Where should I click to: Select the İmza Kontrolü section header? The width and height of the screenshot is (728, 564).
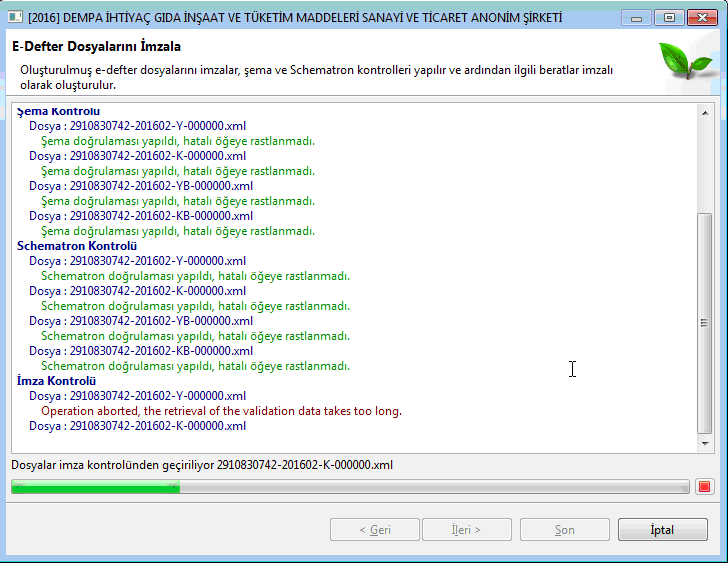pyautogui.click(x=56, y=381)
